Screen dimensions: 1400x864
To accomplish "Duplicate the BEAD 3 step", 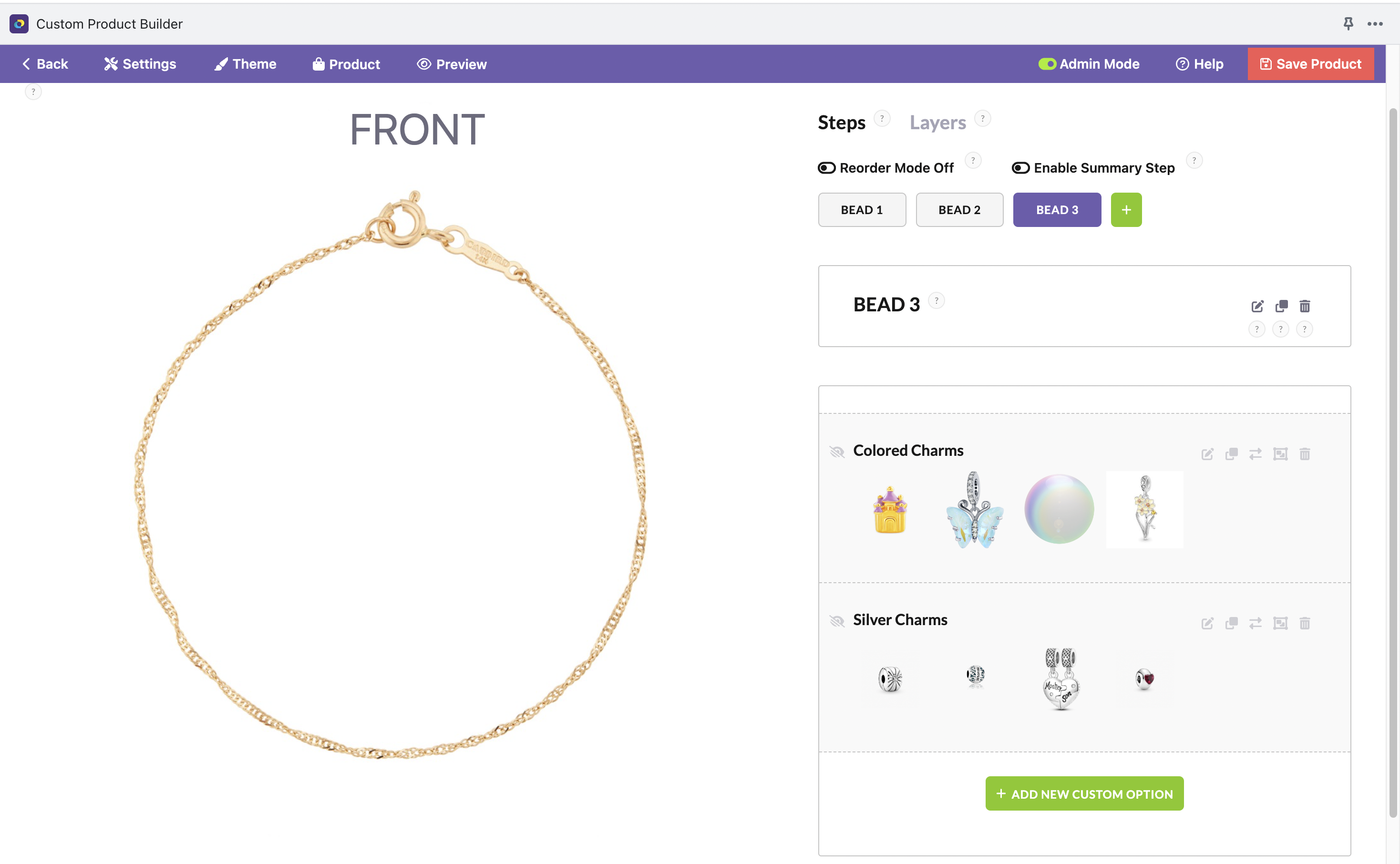I will [x=1281, y=306].
